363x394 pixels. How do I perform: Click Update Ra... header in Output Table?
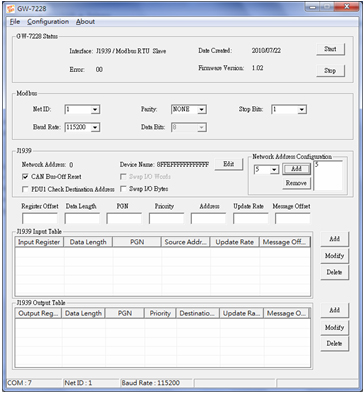(241, 313)
